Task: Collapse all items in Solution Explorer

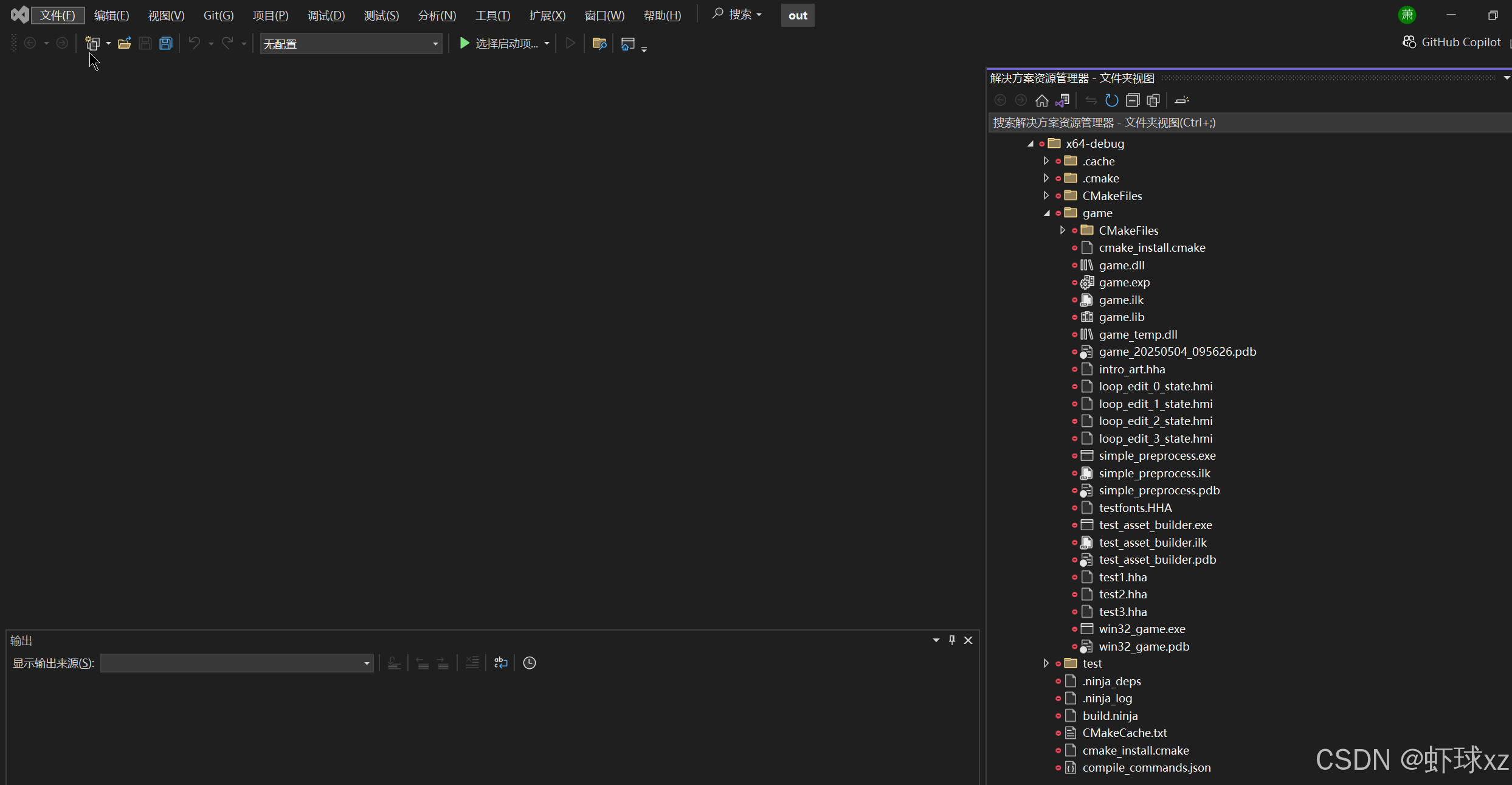Action: [x=1132, y=100]
